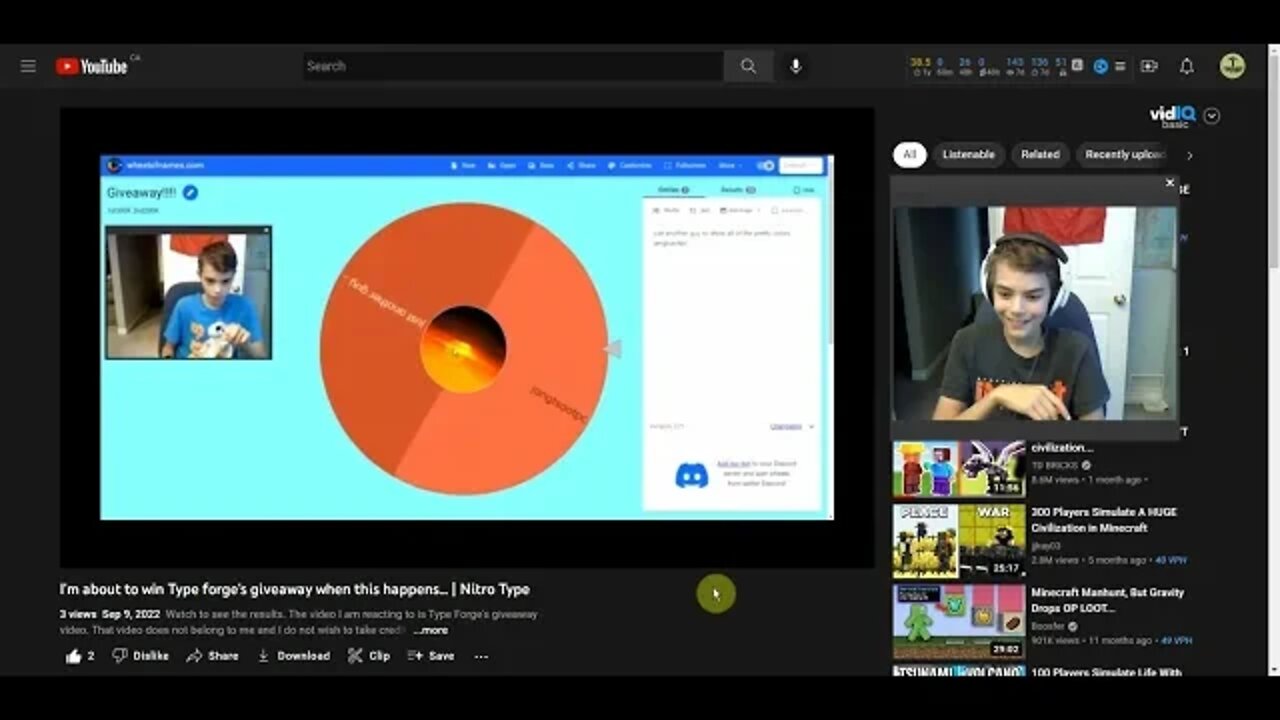Save the video to a playlist
1280x720 pixels.
(x=430, y=656)
